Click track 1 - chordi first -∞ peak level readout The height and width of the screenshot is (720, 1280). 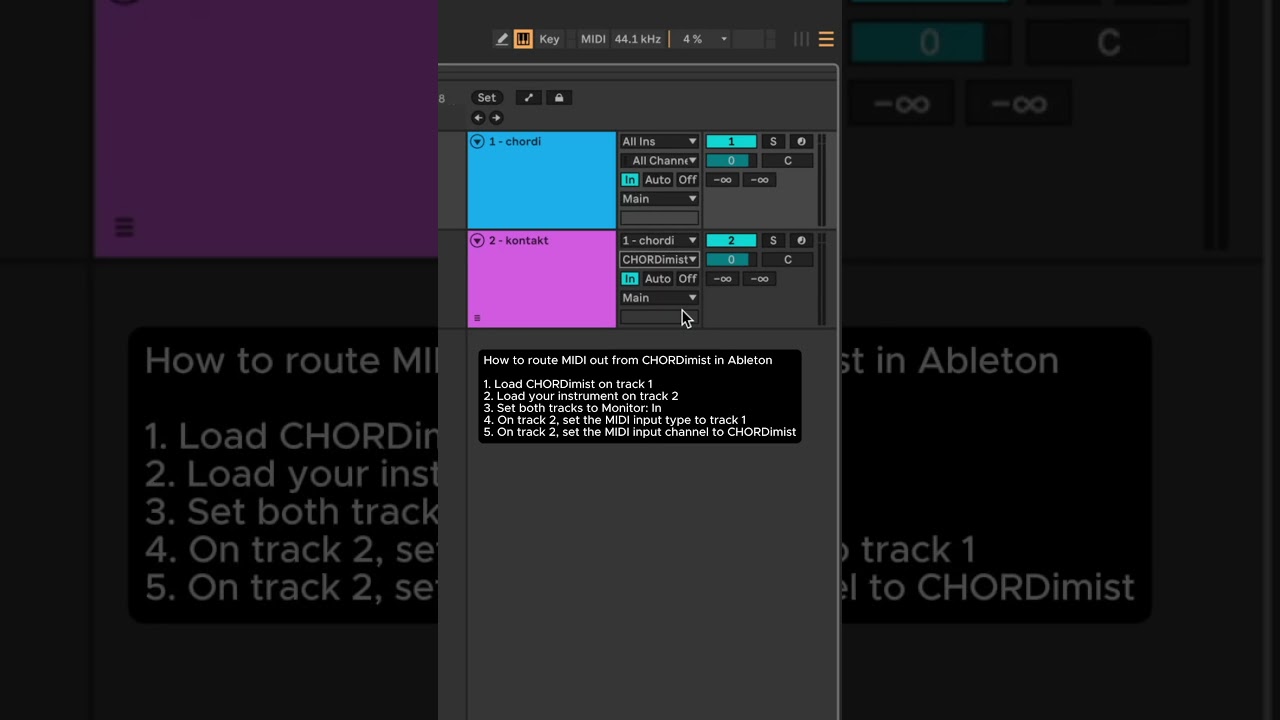pos(723,180)
